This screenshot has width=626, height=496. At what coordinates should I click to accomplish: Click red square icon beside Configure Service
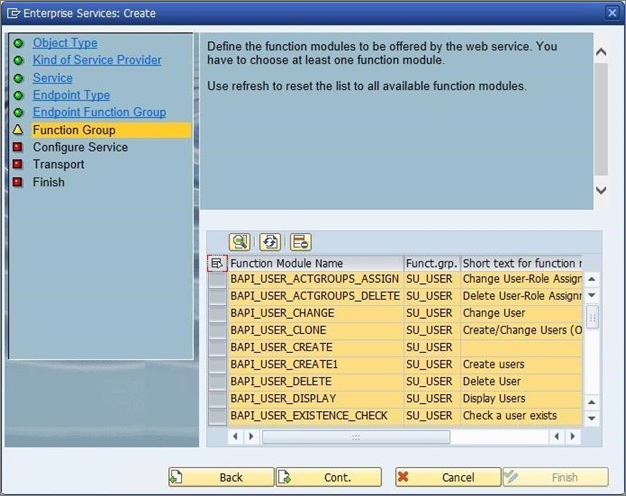coord(18,147)
